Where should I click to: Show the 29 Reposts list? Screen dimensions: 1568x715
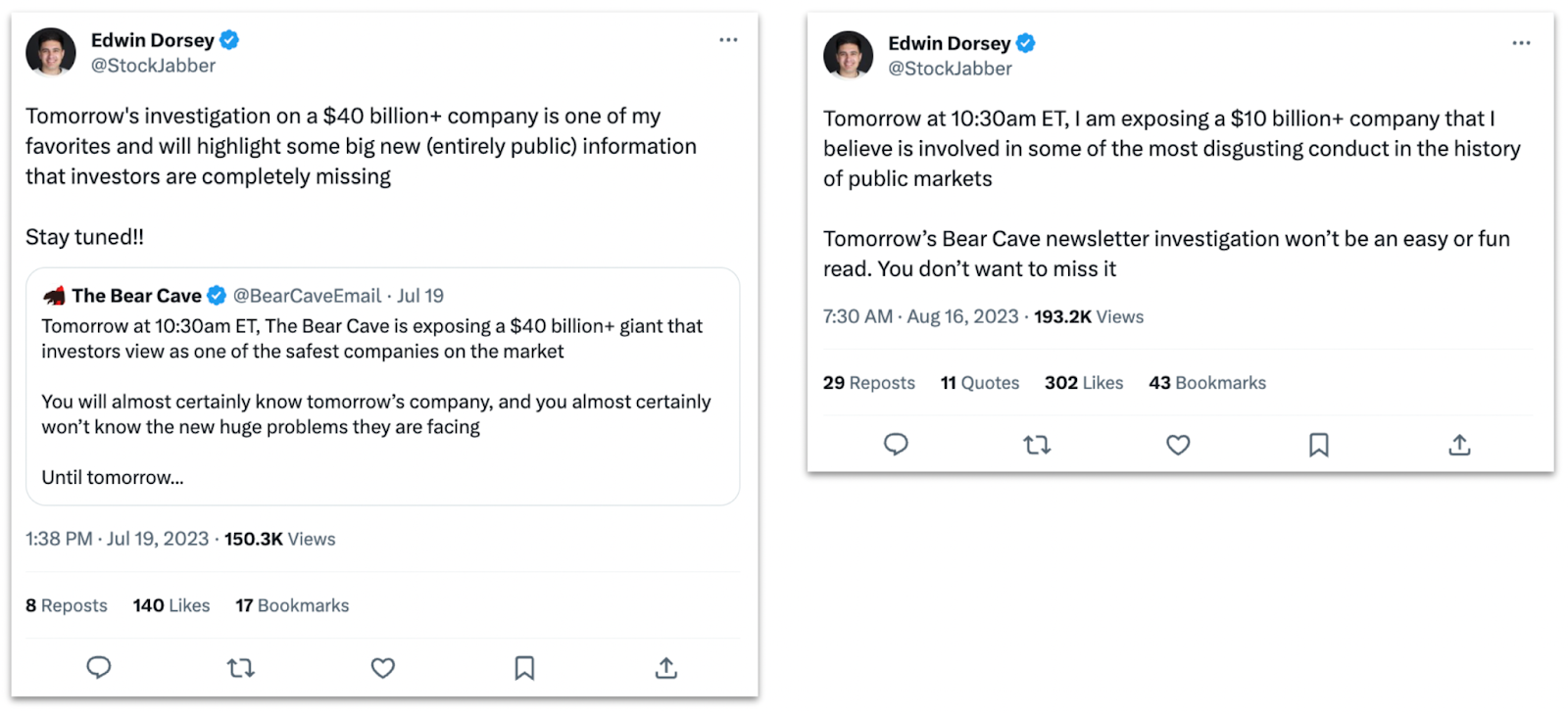[x=868, y=383]
